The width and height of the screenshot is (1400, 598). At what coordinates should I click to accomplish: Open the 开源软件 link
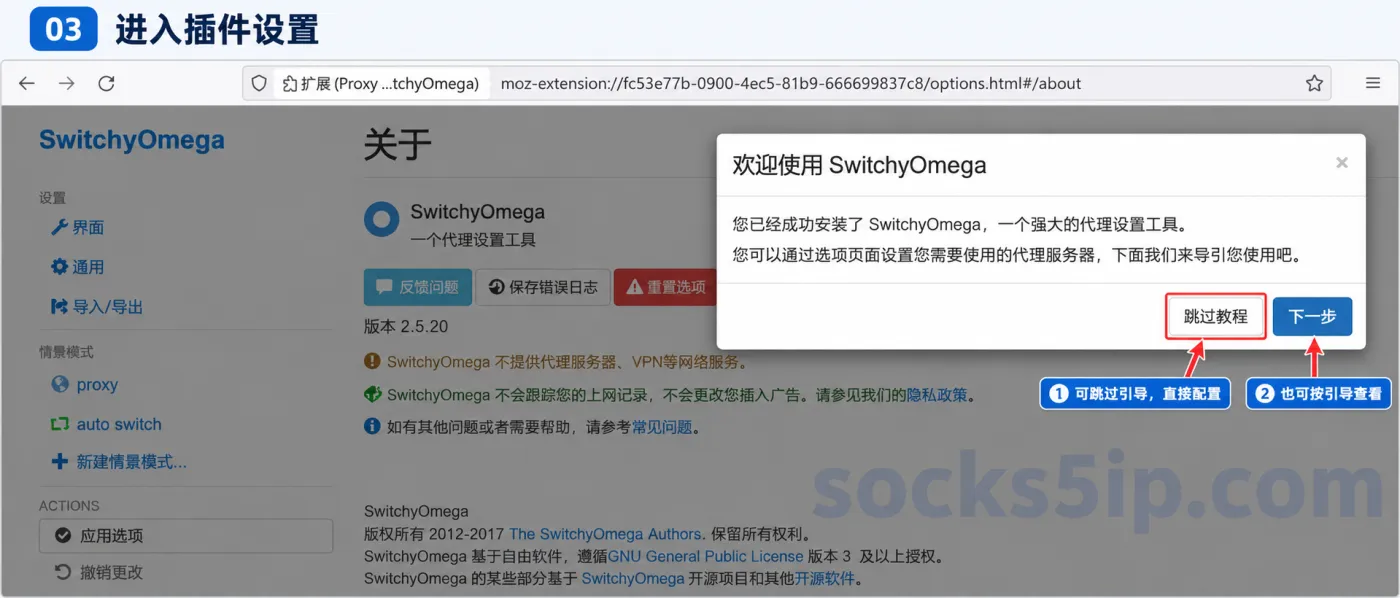point(825,579)
